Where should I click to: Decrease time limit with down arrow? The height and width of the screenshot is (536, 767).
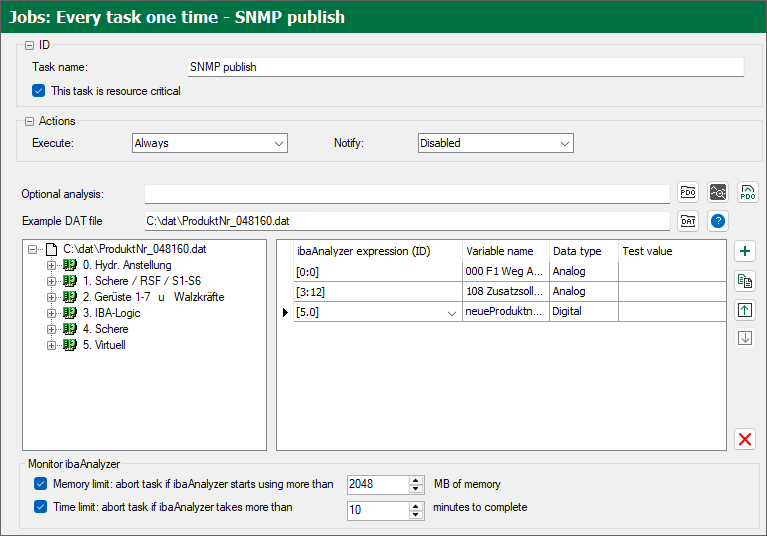click(x=416, y=514)
